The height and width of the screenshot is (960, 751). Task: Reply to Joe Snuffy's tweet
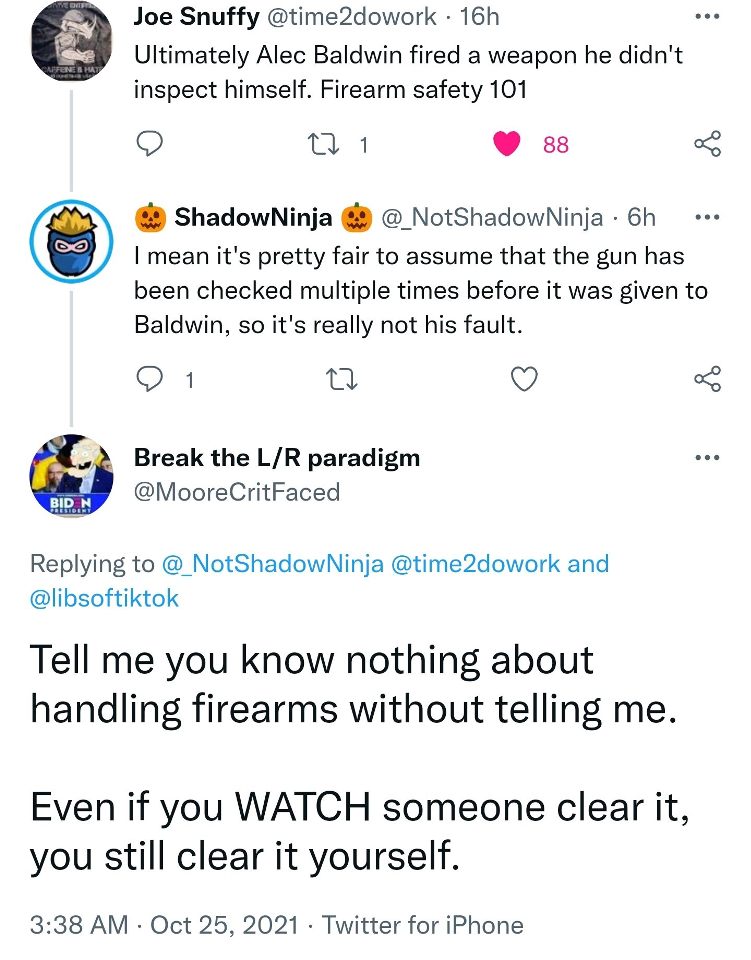coord(149,145)
